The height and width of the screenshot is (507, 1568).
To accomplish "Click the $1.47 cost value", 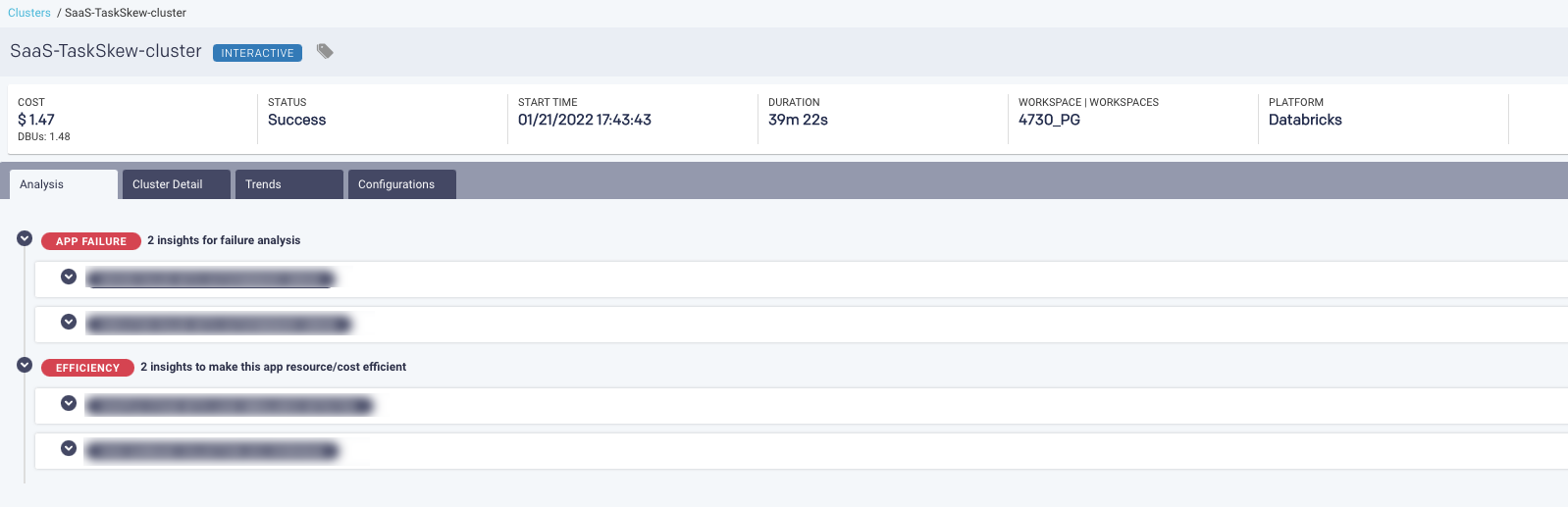I will pyautogui.click(x=36, y=120).
